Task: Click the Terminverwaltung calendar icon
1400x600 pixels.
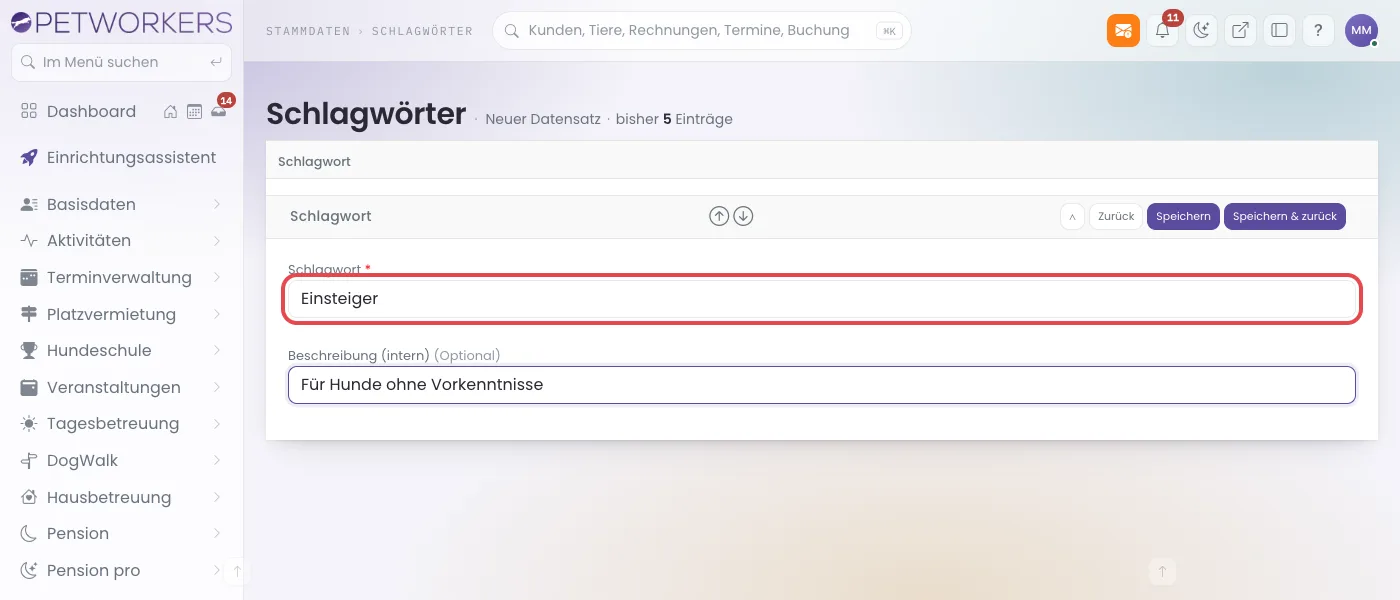Action: click(29, 277)
